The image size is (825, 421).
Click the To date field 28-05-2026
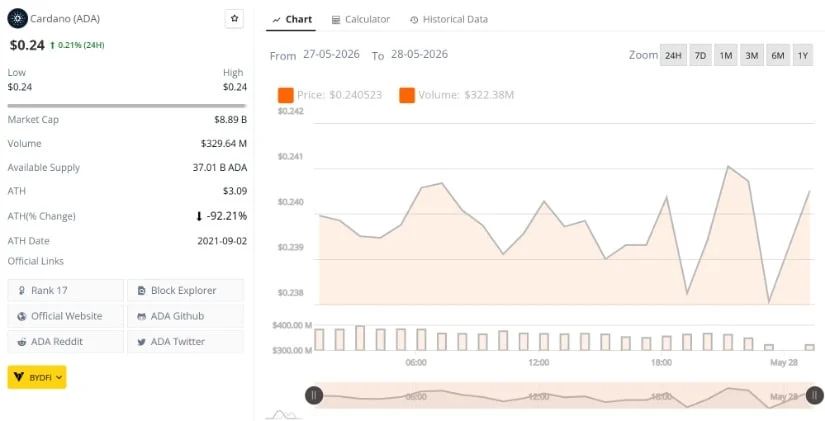pos(419,54)
